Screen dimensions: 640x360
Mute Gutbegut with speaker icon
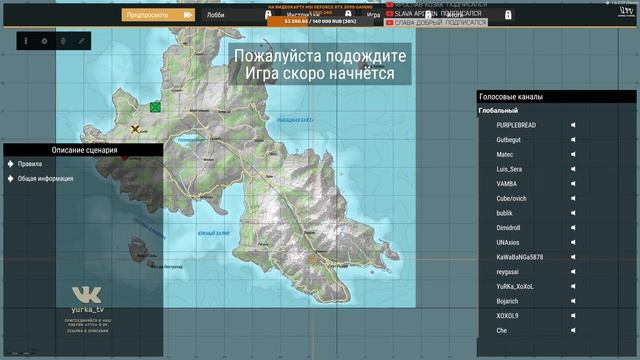(x=573, y=140)
